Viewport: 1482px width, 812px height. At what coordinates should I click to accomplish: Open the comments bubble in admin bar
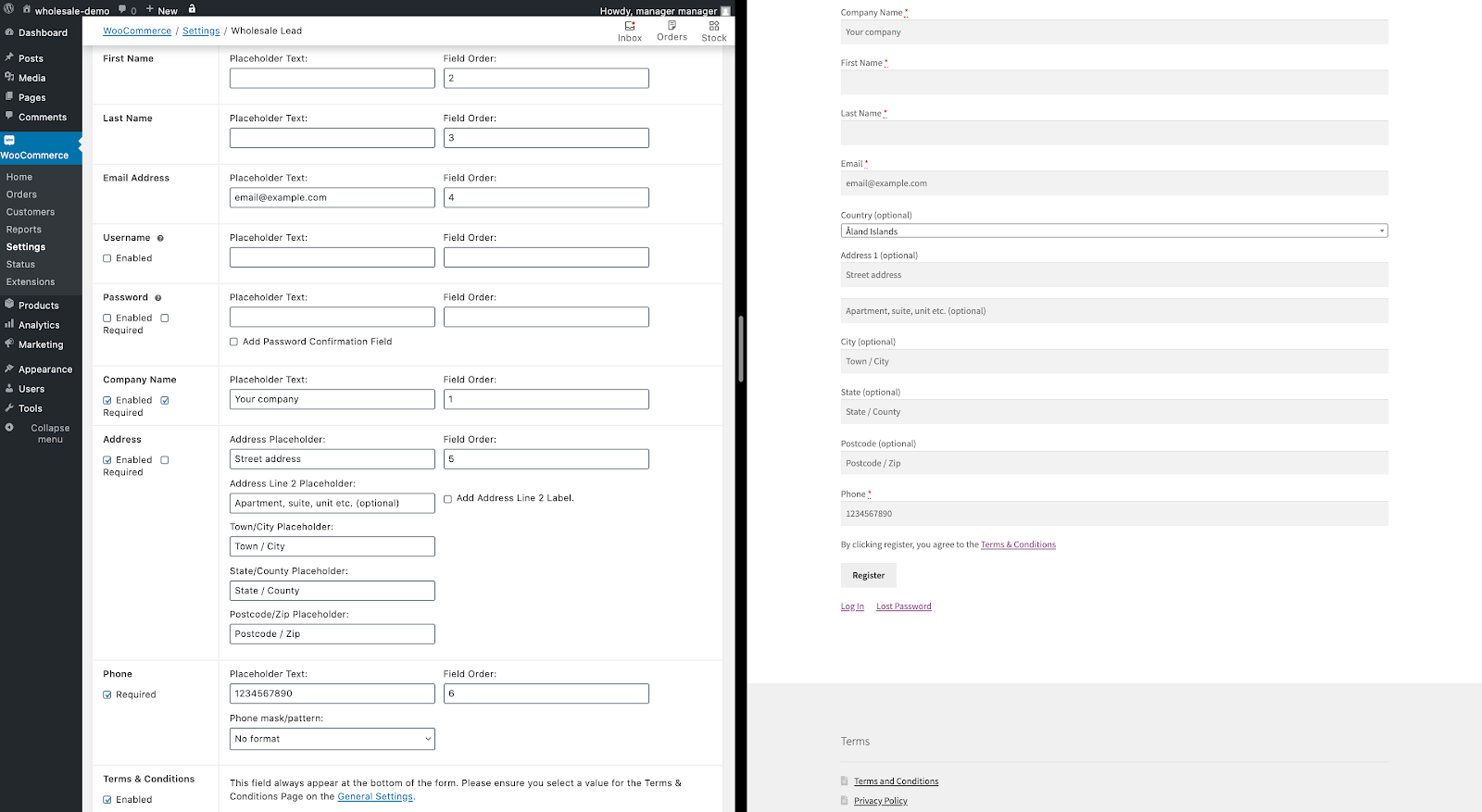pyautogui.click(x=122, y=10)
